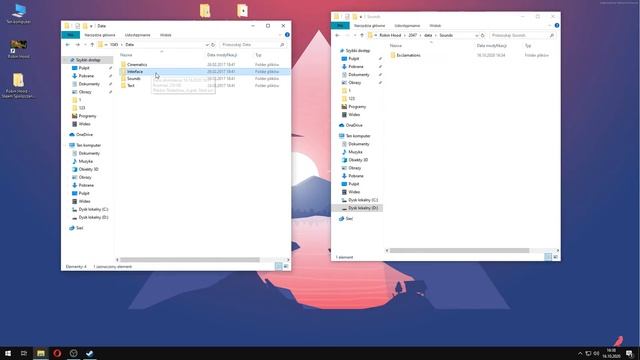Switch Sounds window to large icons view
This screenshot has width=640, height=360.
click(x=555, y=257)
